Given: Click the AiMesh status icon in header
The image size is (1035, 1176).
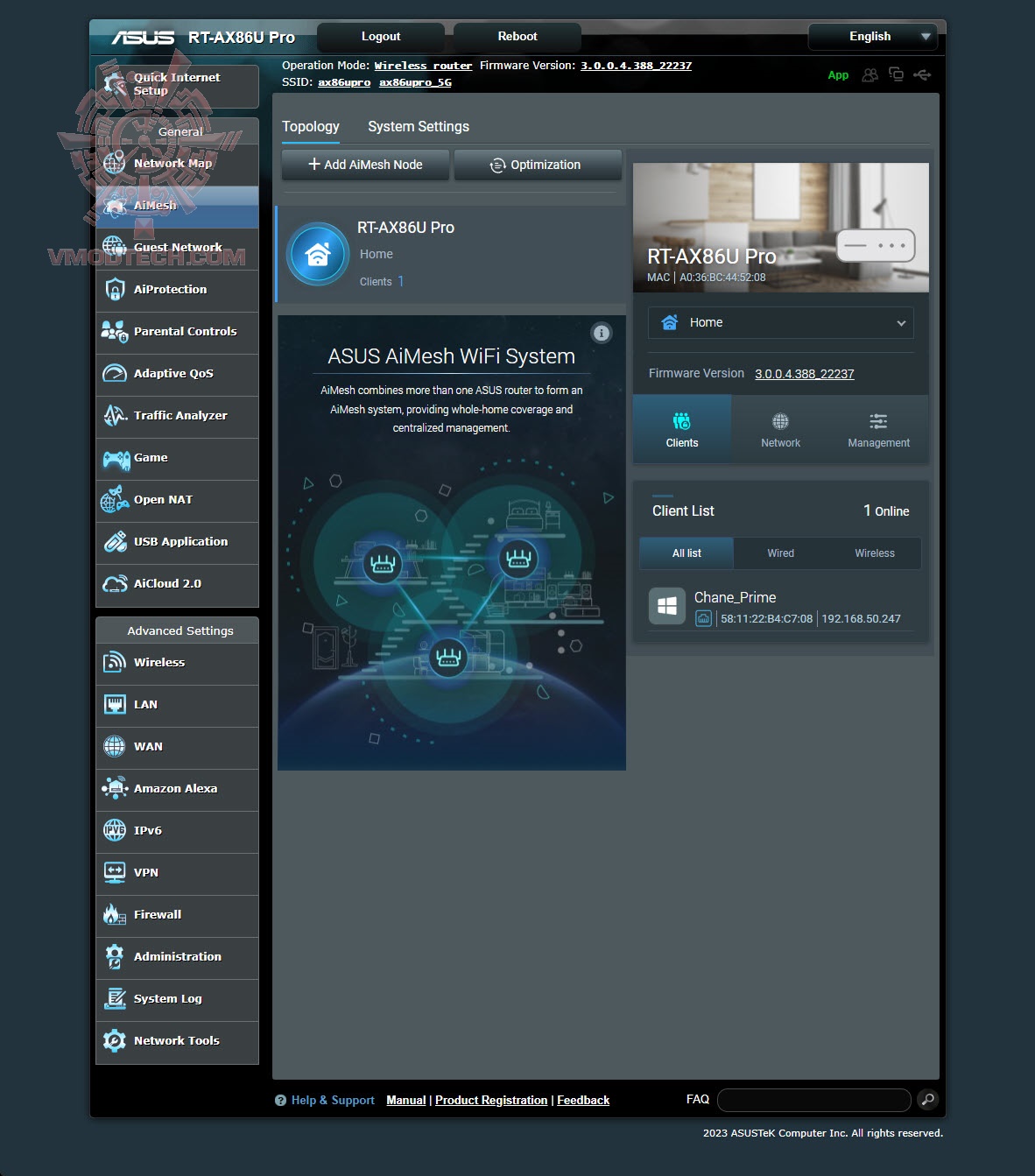Looking at the screenshot, I should point(896,74).
